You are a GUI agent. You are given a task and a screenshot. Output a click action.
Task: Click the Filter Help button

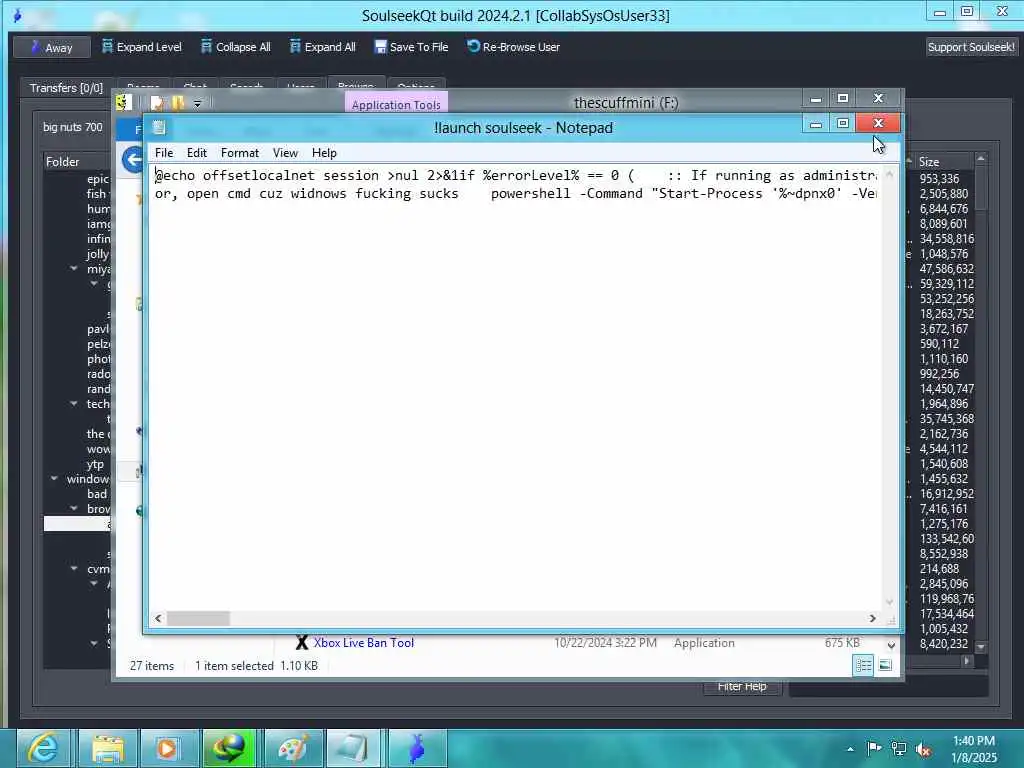tap(742, 687)
